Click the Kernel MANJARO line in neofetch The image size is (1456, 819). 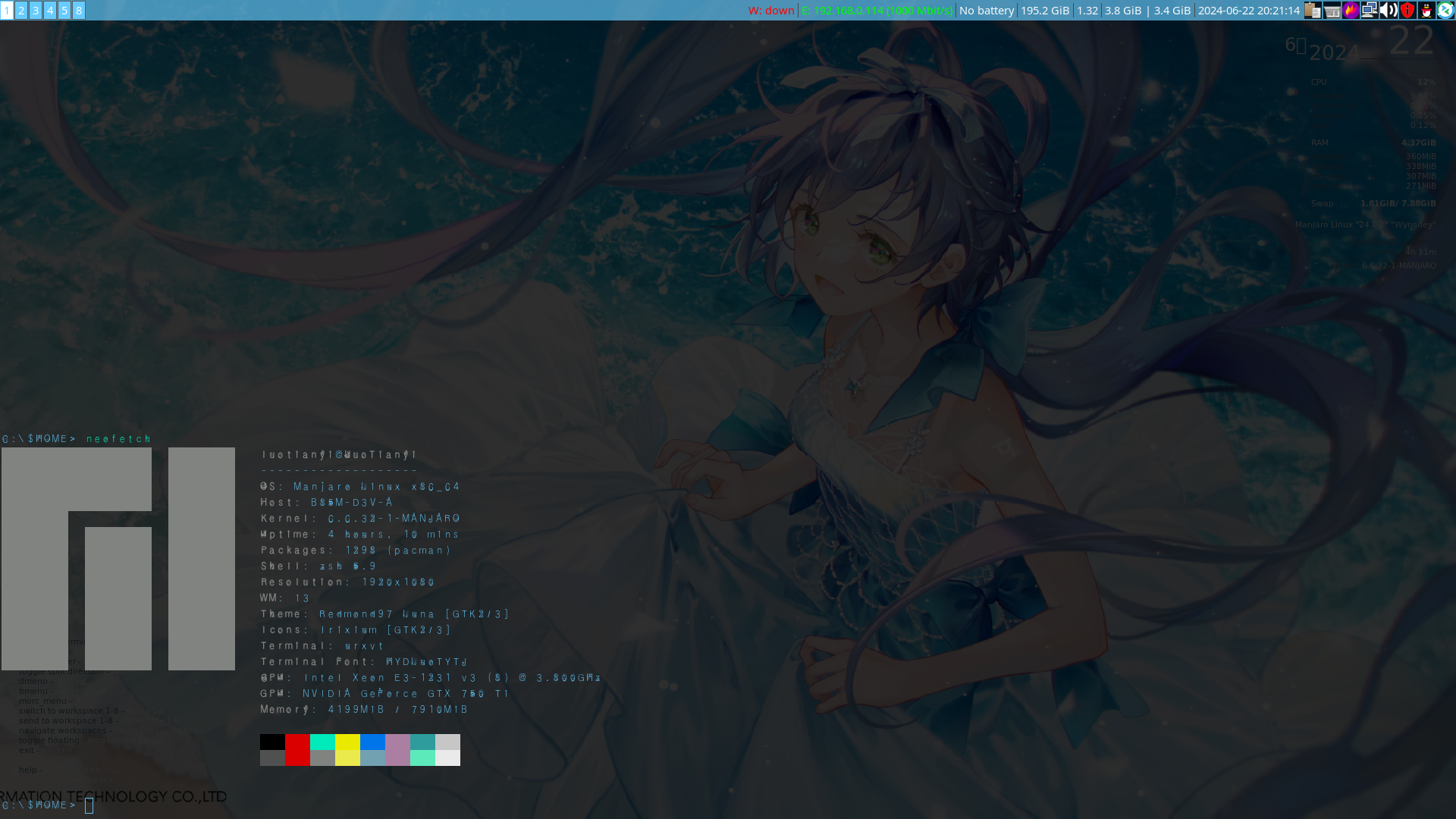360,518
